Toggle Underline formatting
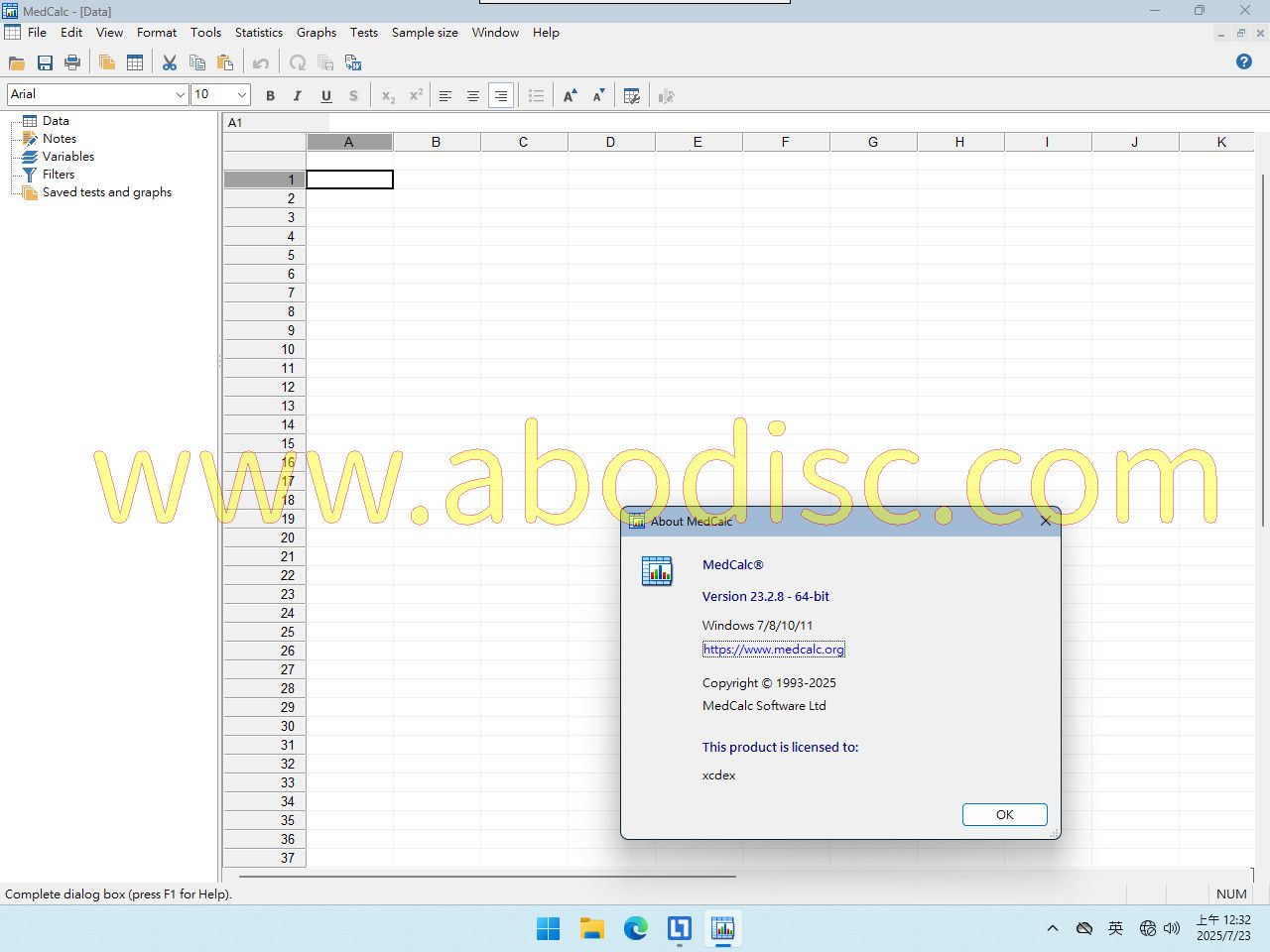 point(325,96)
